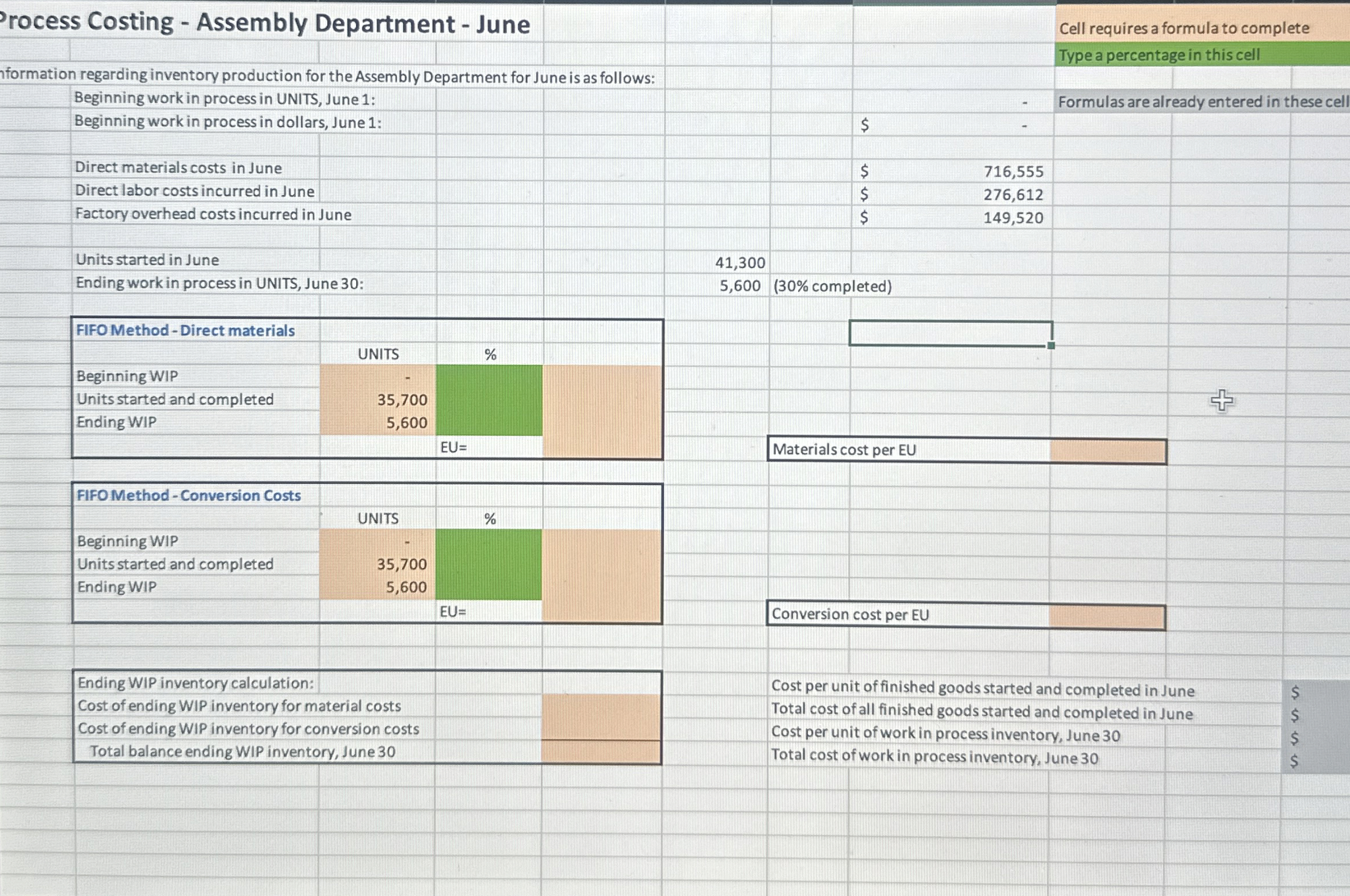Select the 'Units started in June' label
Image resolution: width=1350 pixels, height=896 pixels.
tap(147, 260)
